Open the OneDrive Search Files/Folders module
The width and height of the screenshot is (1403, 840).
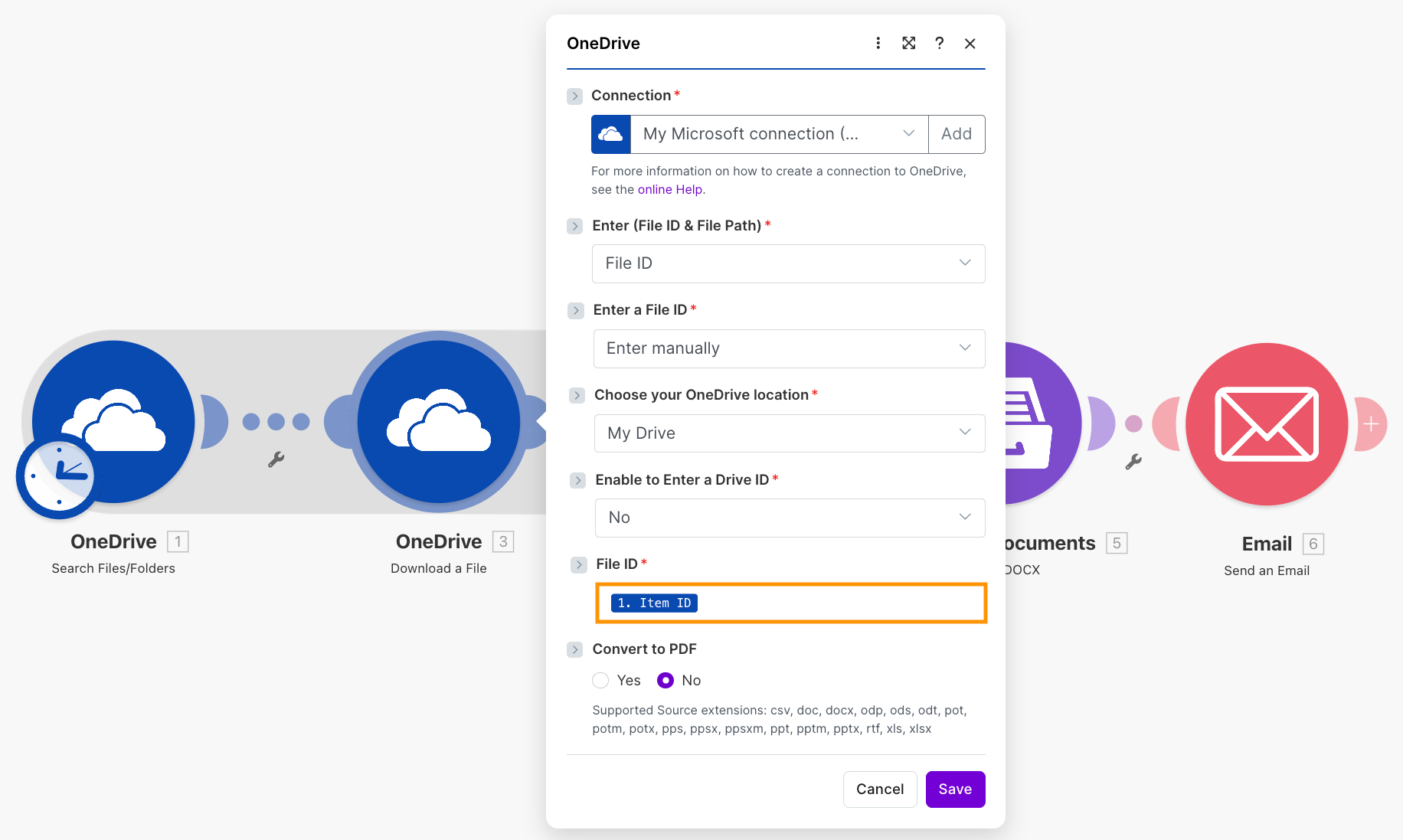[x=113, y=422]
